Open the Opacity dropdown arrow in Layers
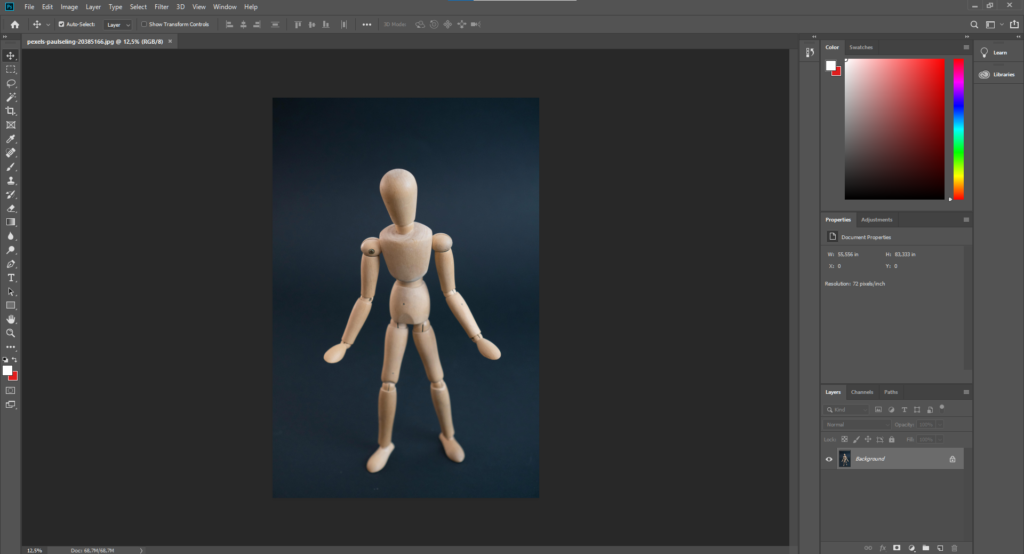Viewport: 1024px width, 554px height. [940, 425]
